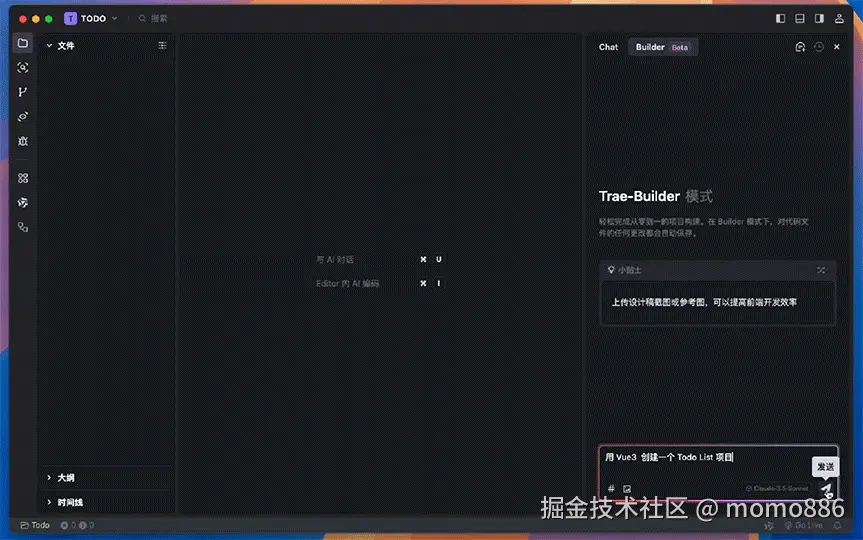The image size is (863, 540).
Task: Click the Editor 内 AI 编码 shortcut hint
Action: [x=379, y=283]
